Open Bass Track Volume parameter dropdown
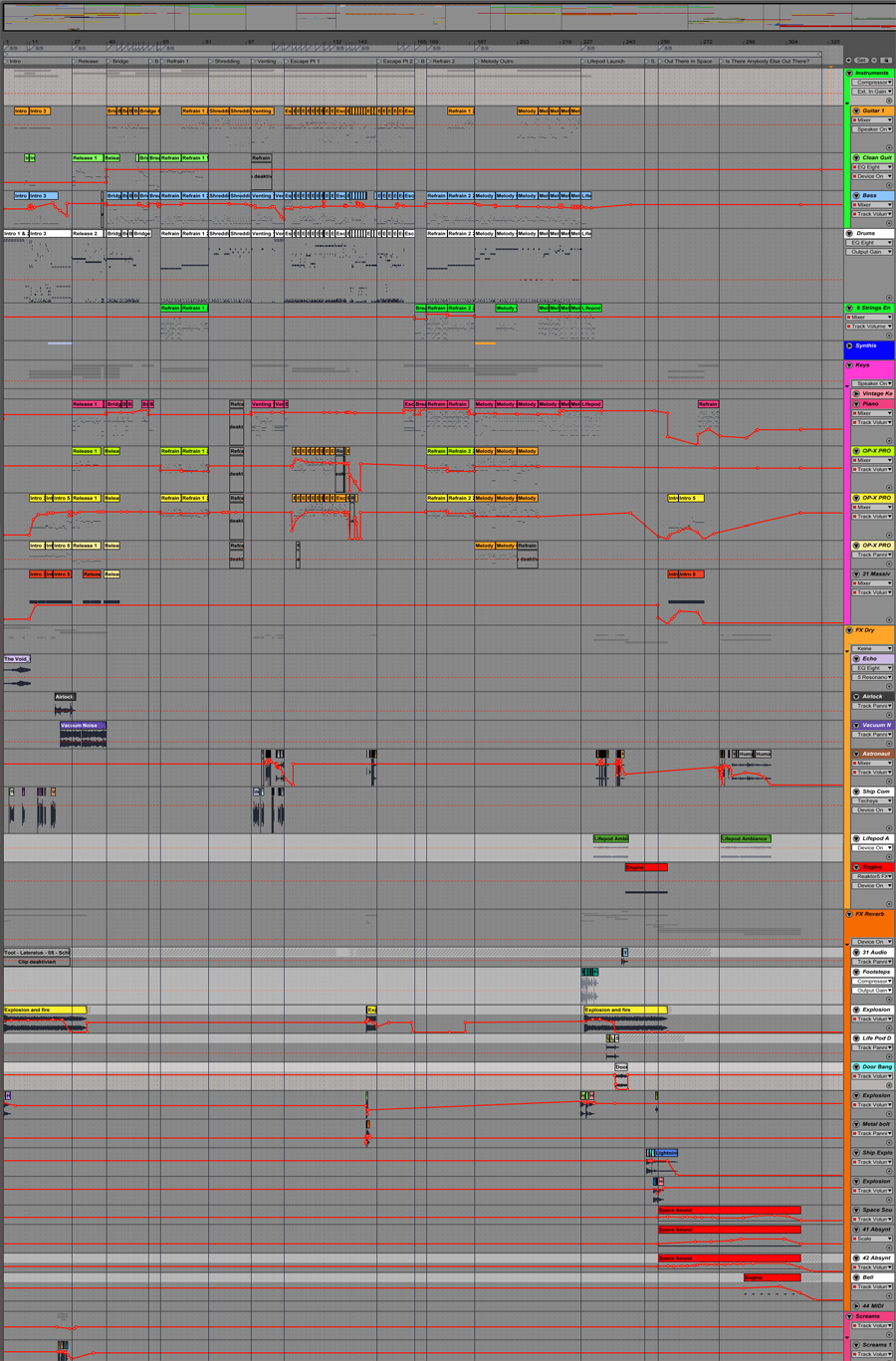This screenshot has height=1361, width=896. coord(872,214)
